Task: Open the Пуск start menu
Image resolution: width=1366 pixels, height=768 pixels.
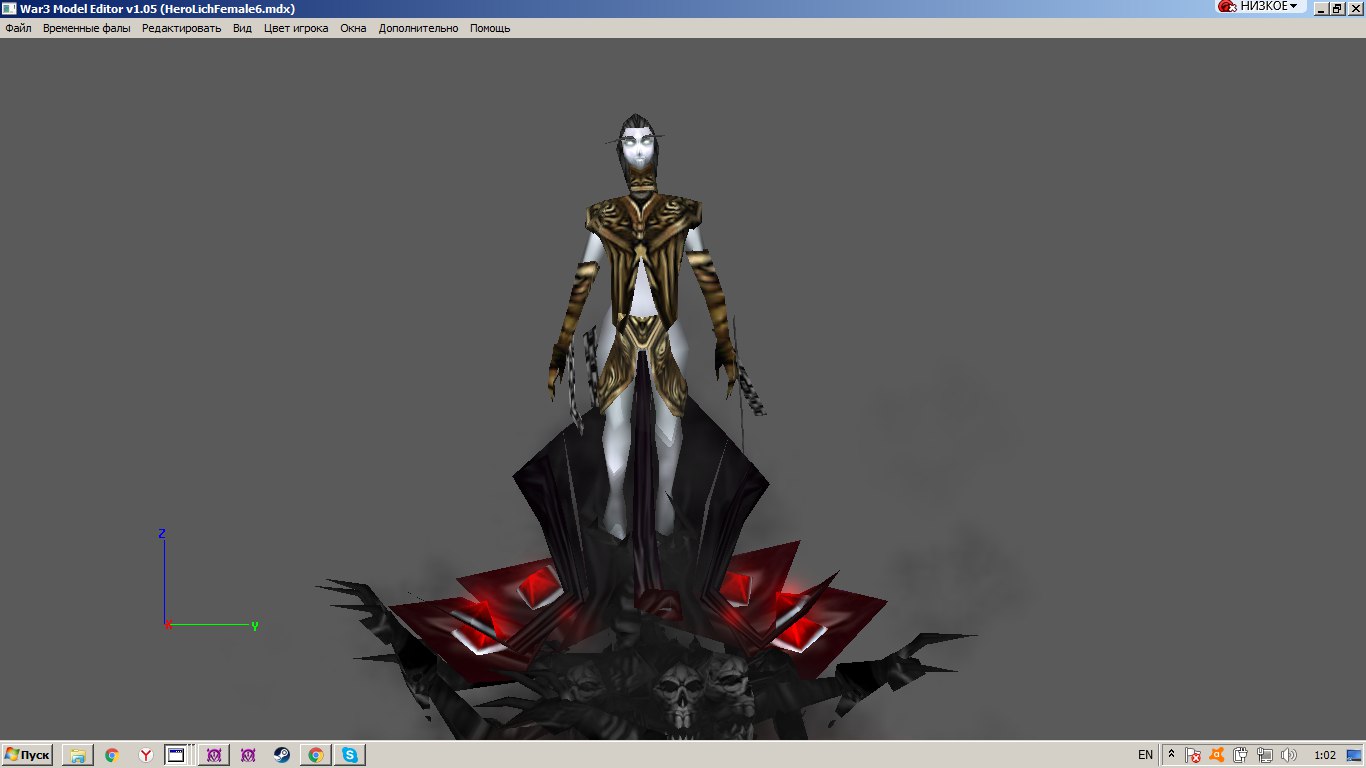Action: tap(27, 755)
